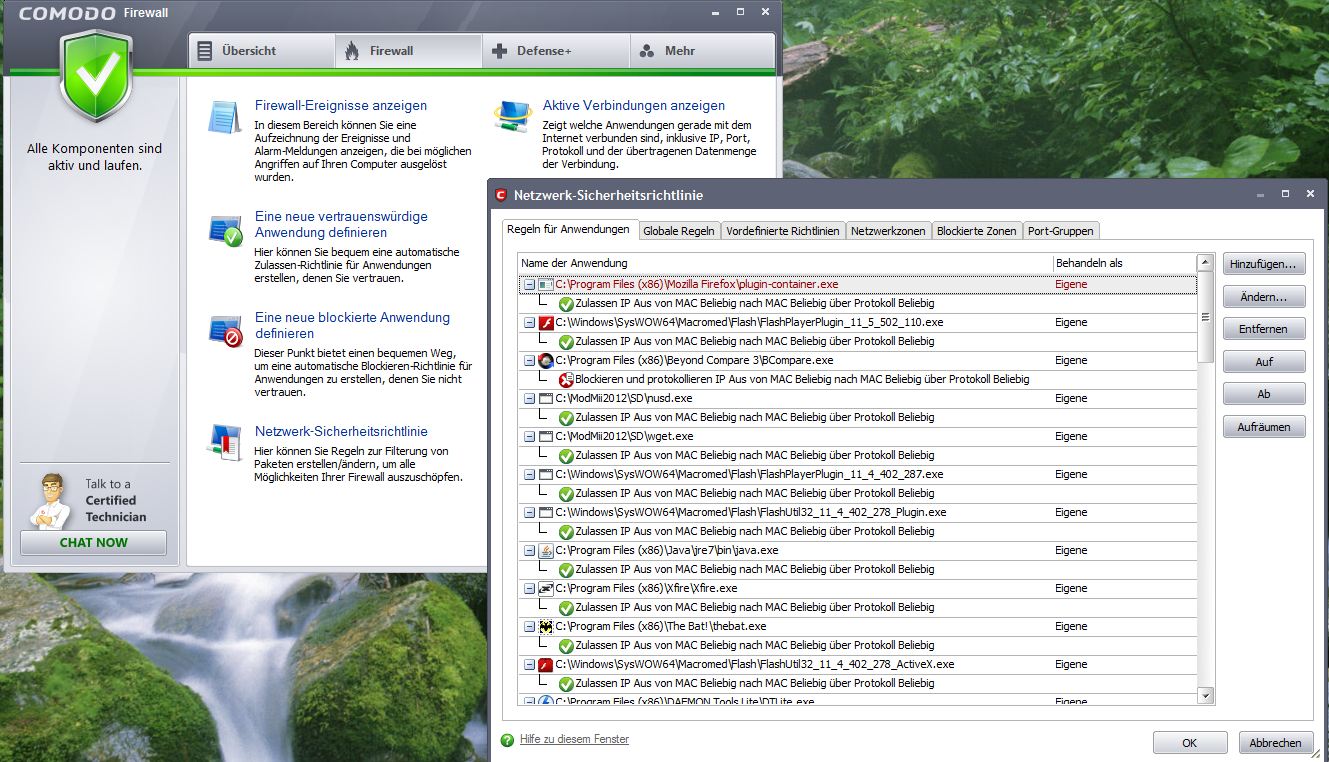This screenshot has height=762, width=1329.
Task: Click the Entfernen button
Action: click(1264, 329)
